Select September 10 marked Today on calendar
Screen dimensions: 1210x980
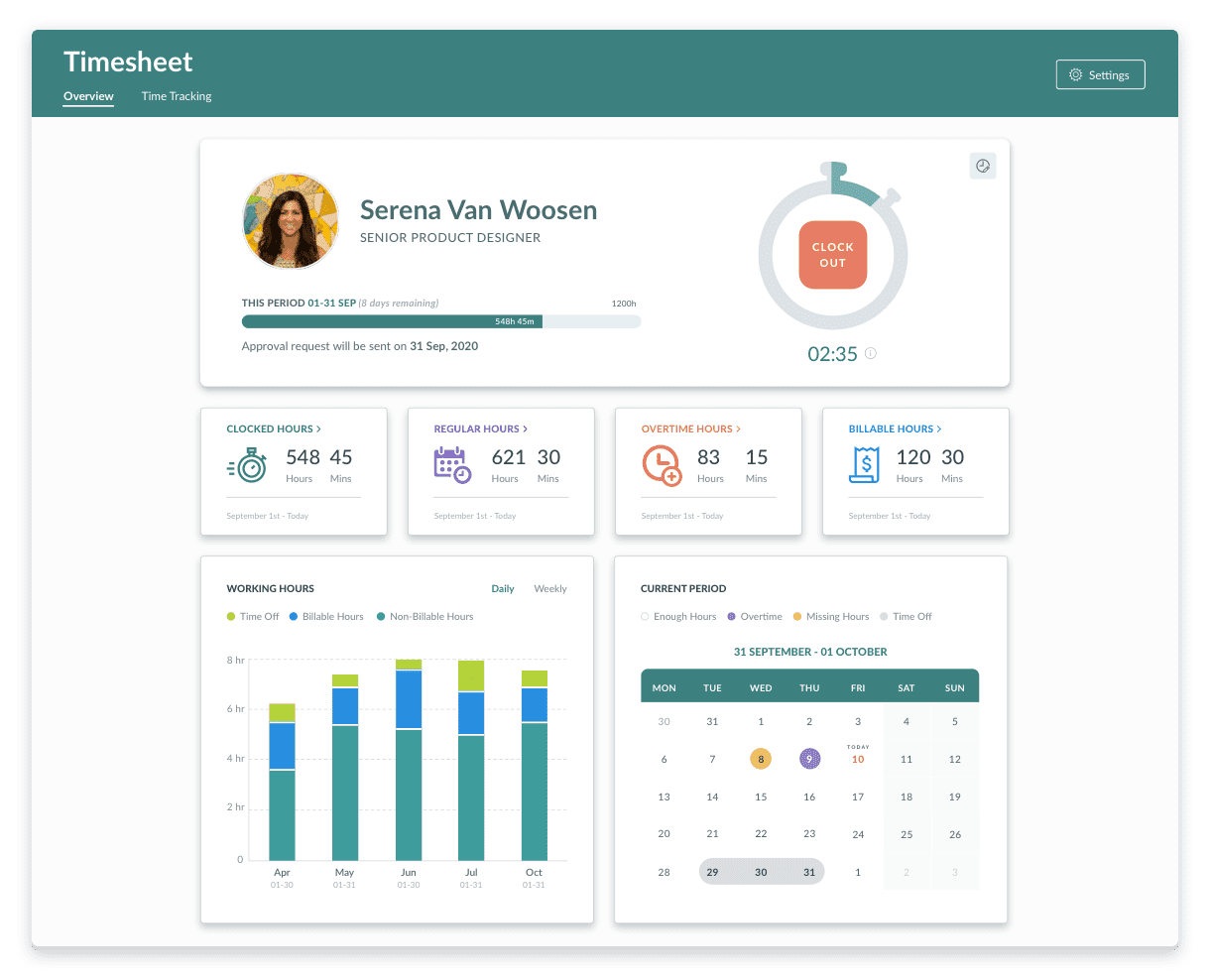click(x=858, y=759)
